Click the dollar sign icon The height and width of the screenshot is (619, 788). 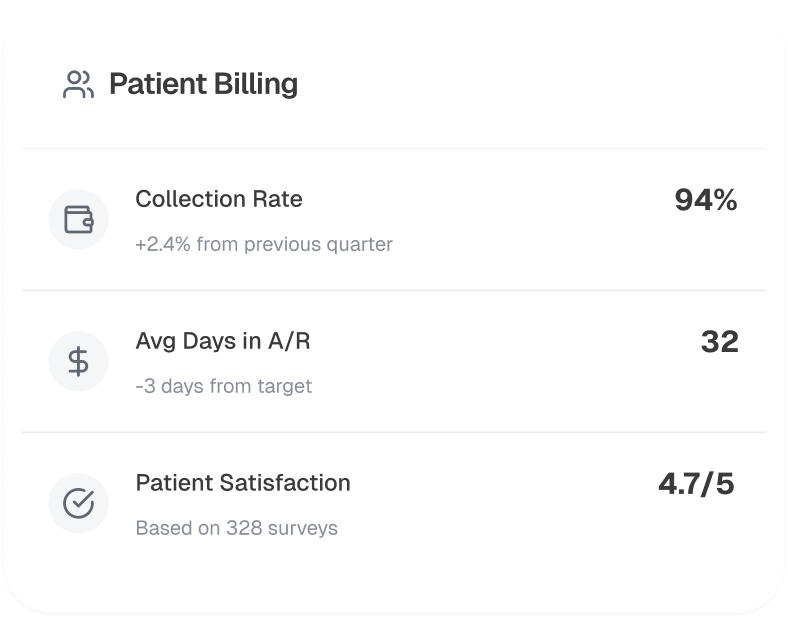(x=79, y=361)
